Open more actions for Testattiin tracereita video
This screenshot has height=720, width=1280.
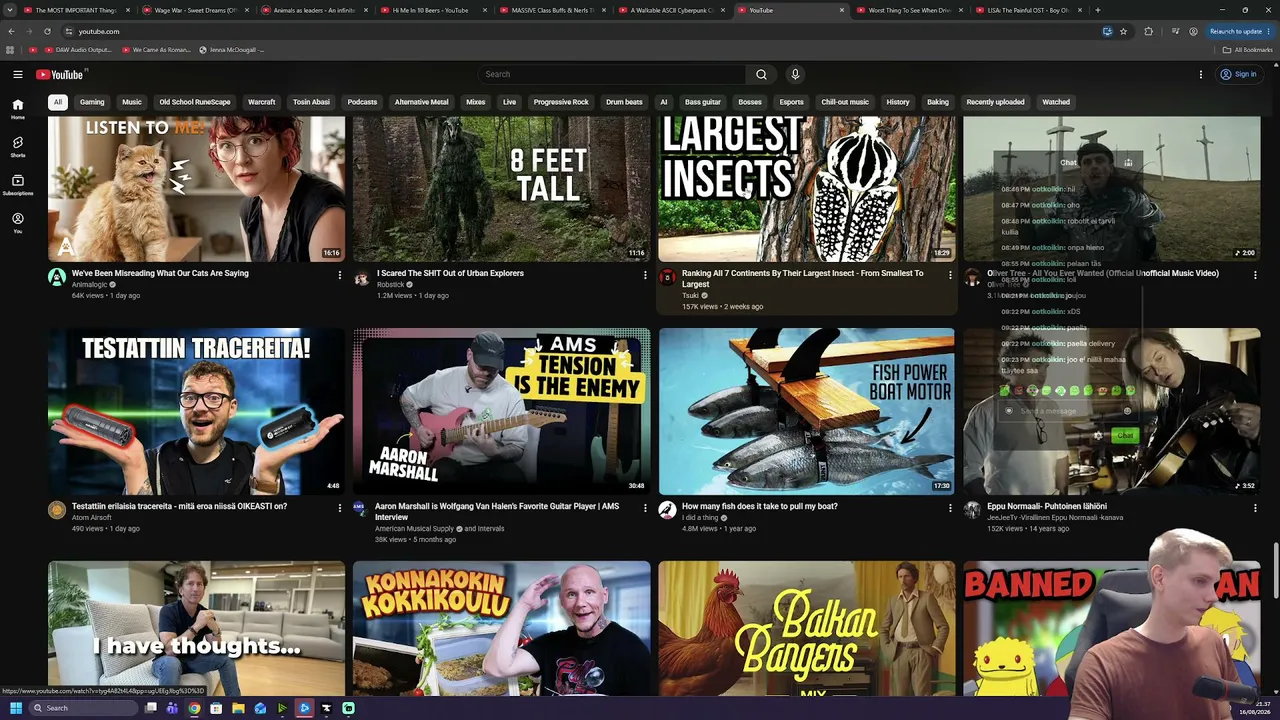[339, 507]
